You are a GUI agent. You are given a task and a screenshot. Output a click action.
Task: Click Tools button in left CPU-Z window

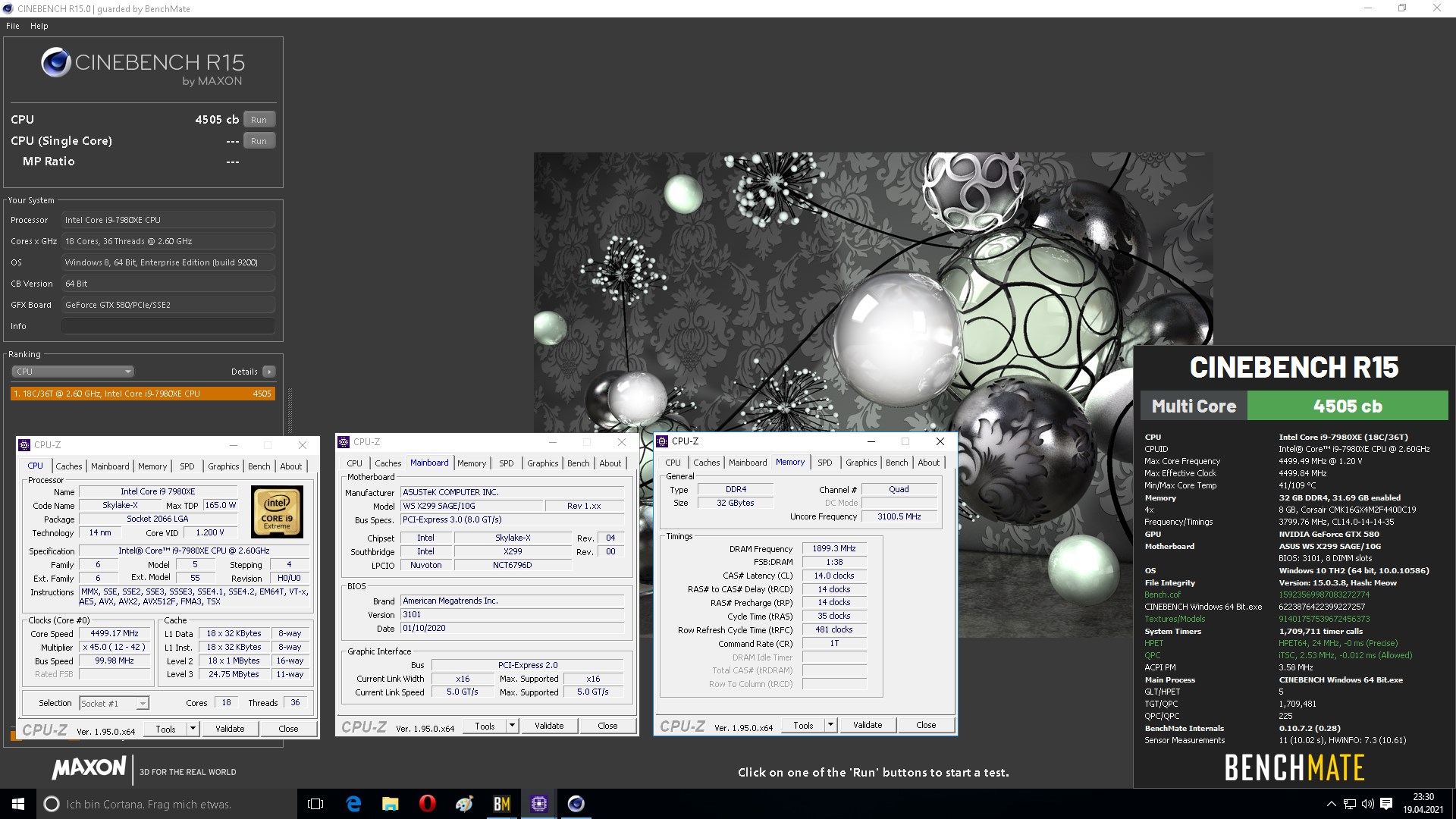click(x=165, y=729)
